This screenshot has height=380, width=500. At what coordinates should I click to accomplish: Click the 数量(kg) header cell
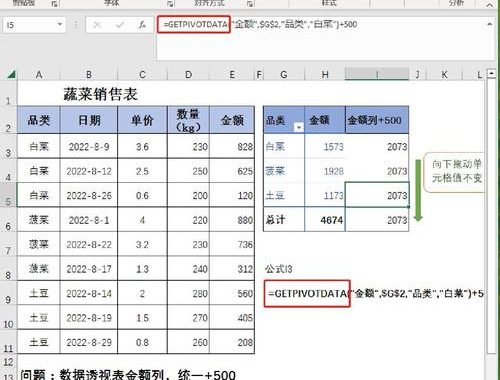[188, 120]
